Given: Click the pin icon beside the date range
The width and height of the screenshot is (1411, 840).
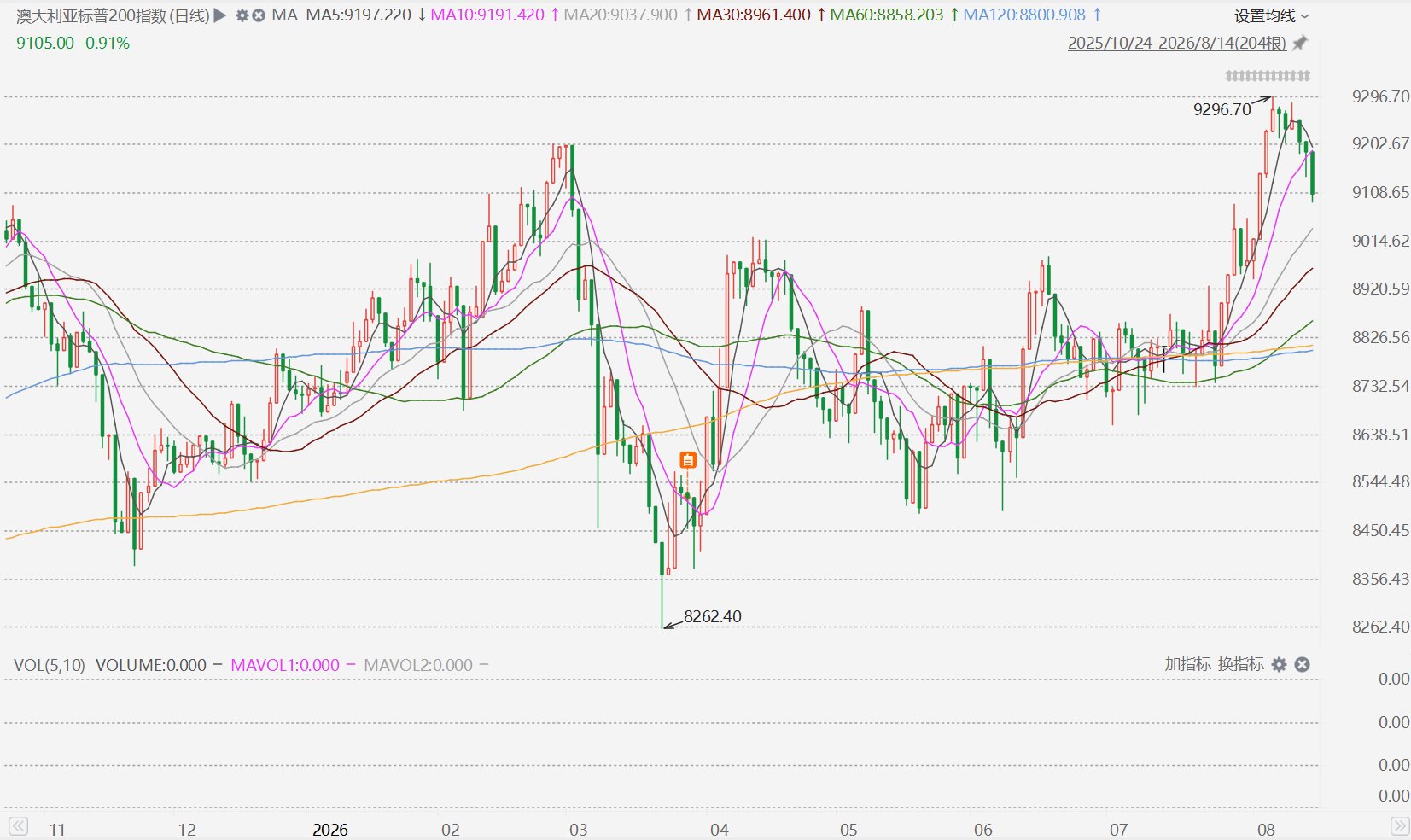Looking at the screenshot, I should click(x=1300, y=43).
